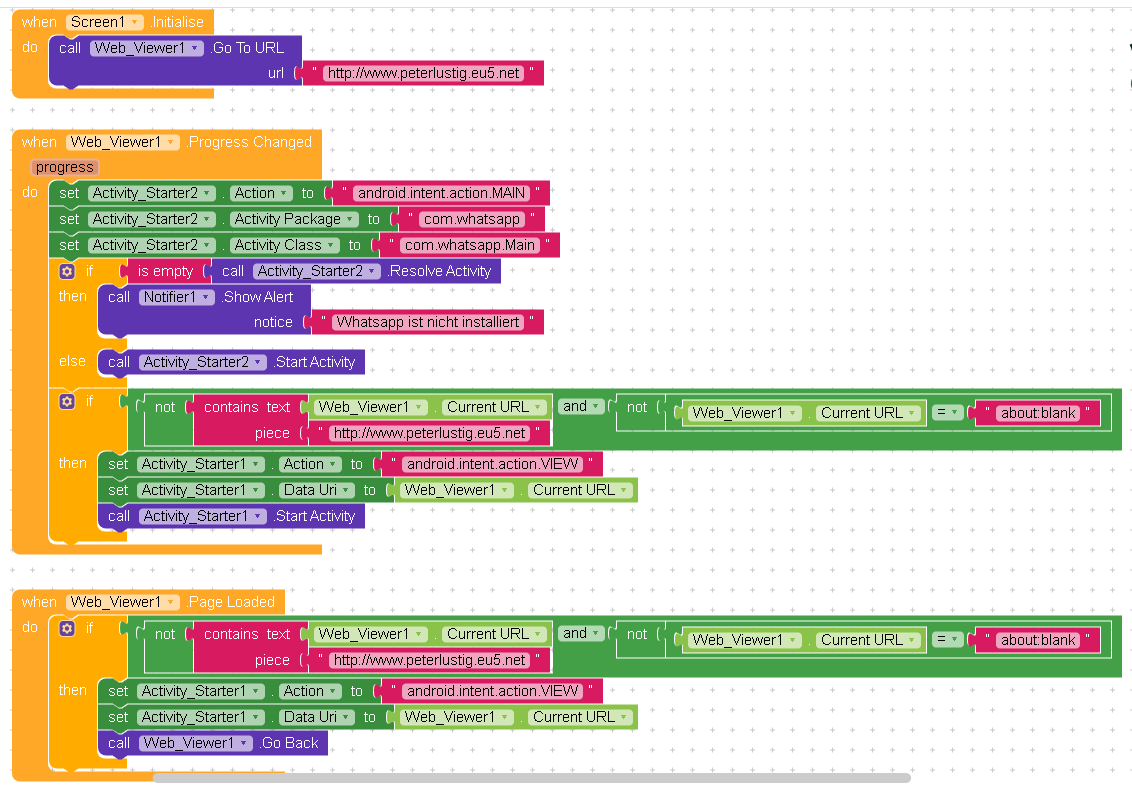This screenshot has height=795, width=1132.
Task: Edit the about:blank text string
Action: (1038, 412)
